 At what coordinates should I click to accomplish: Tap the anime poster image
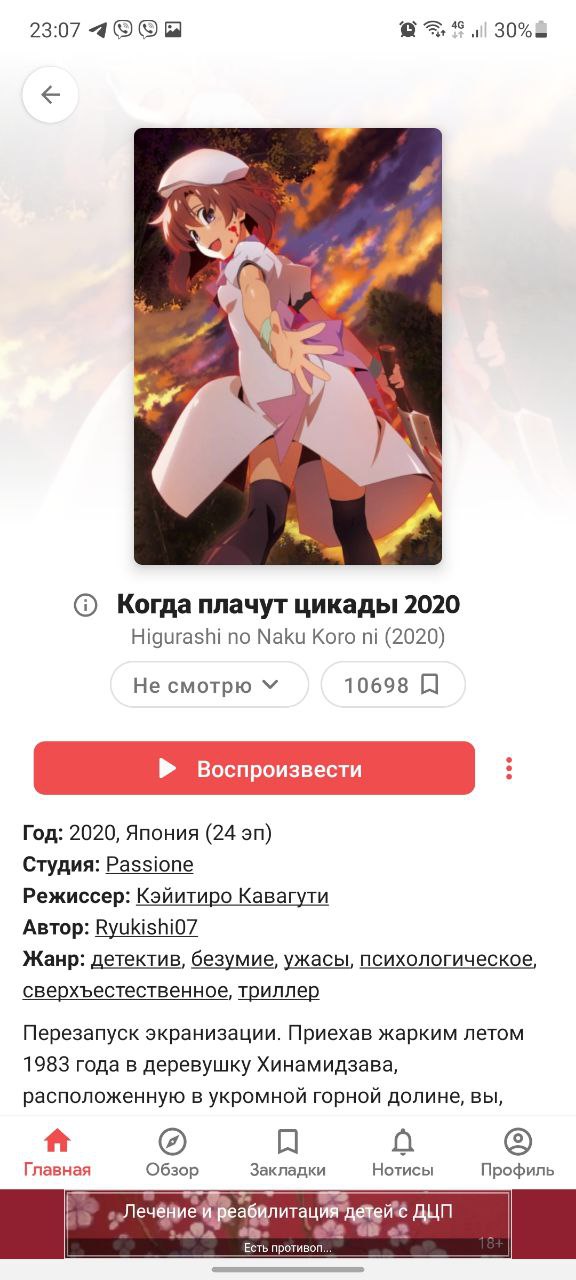click(x=288, y=346)
